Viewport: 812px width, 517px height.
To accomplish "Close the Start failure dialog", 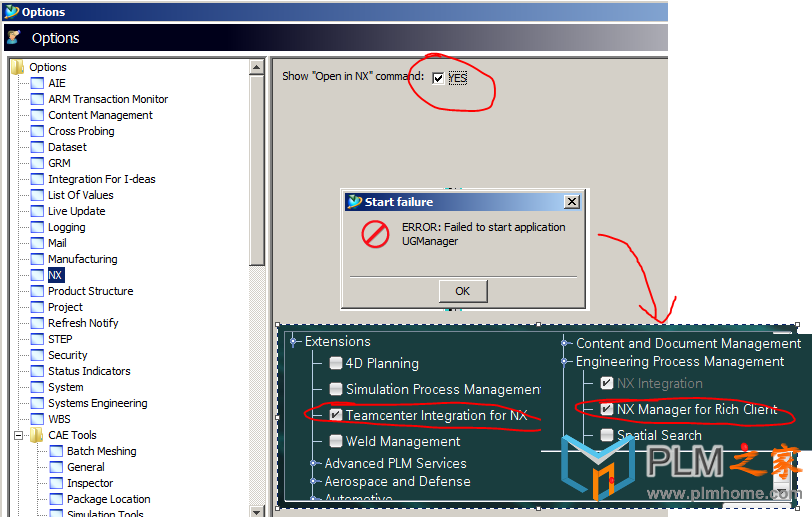I will click(x=572, y=202).
